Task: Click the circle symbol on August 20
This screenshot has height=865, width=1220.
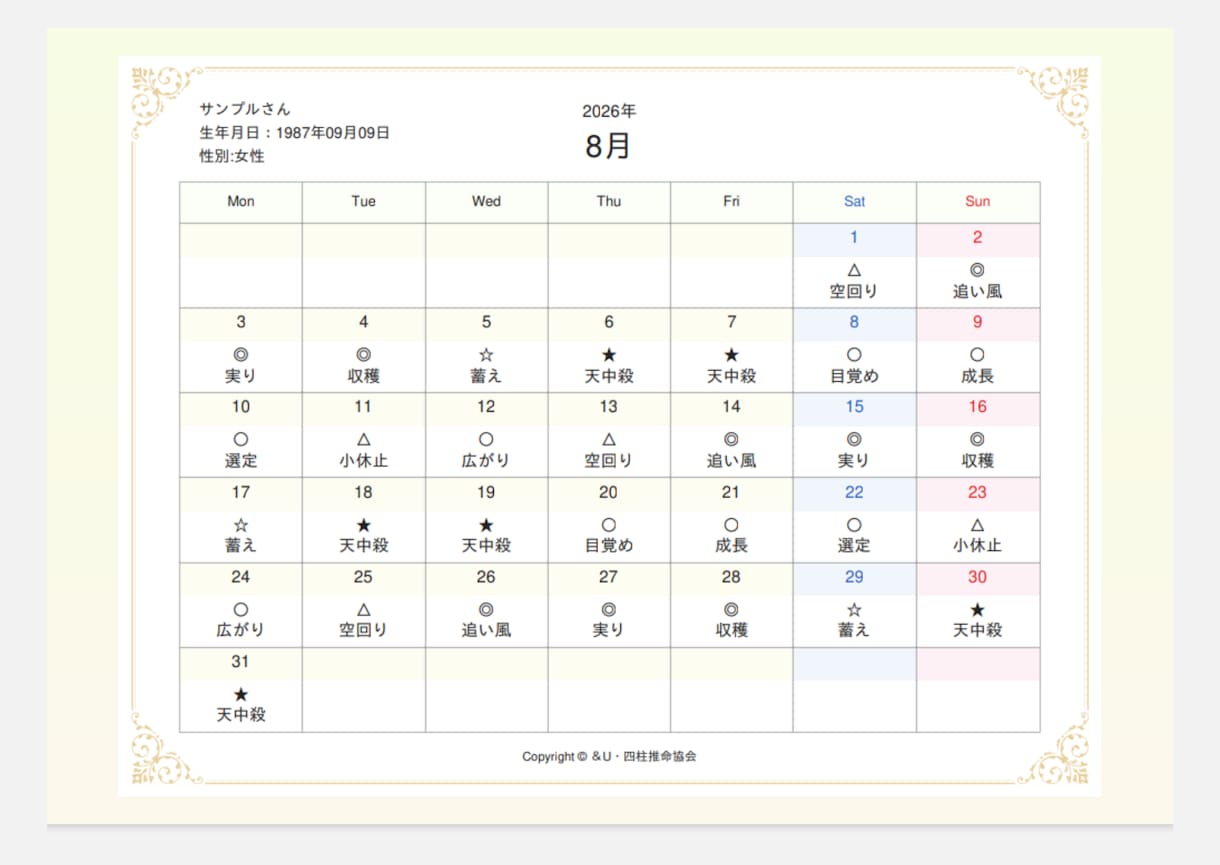Action: tap(609, 525)
